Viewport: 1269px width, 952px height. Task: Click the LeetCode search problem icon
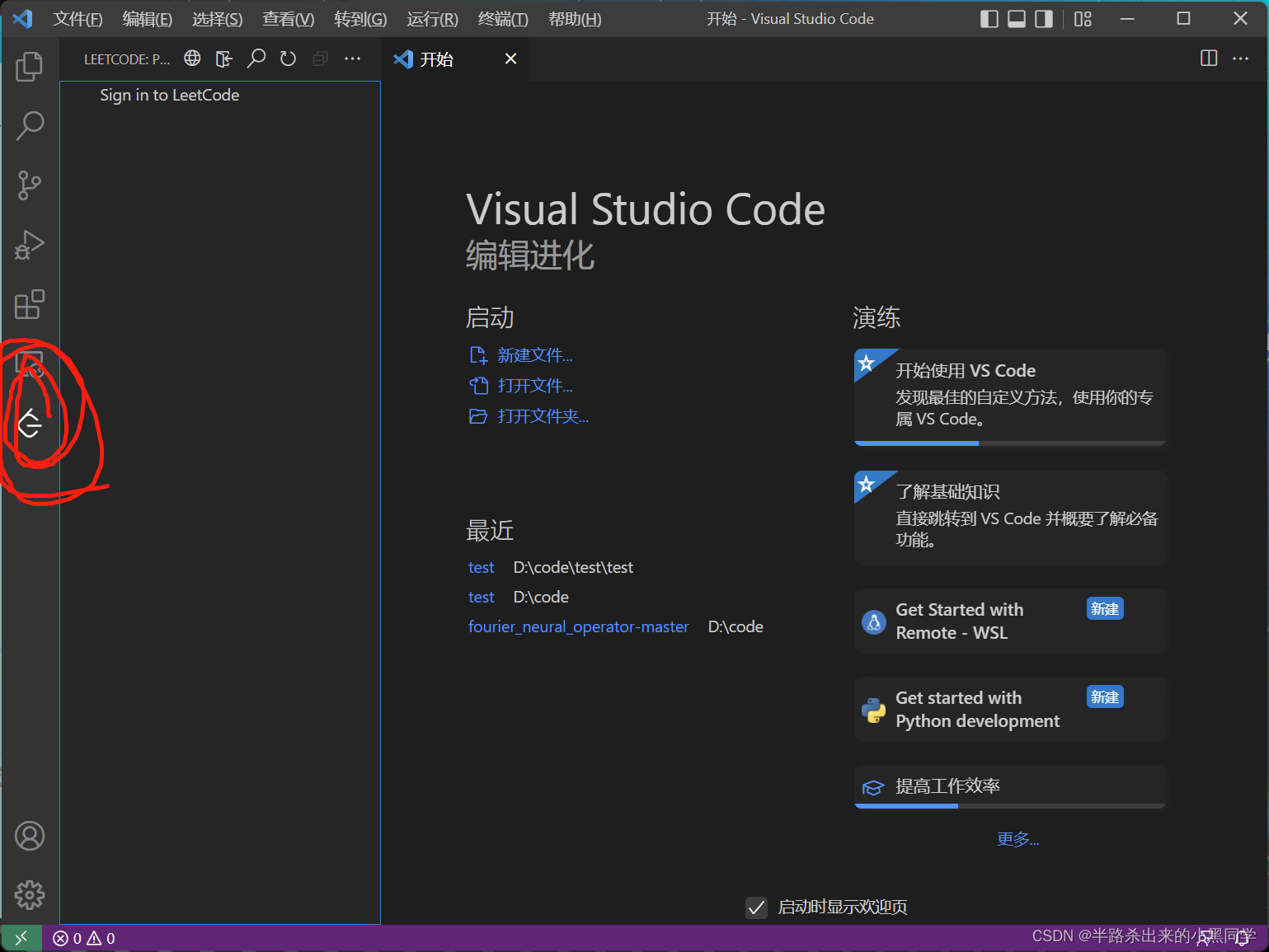tap(256, 59)
